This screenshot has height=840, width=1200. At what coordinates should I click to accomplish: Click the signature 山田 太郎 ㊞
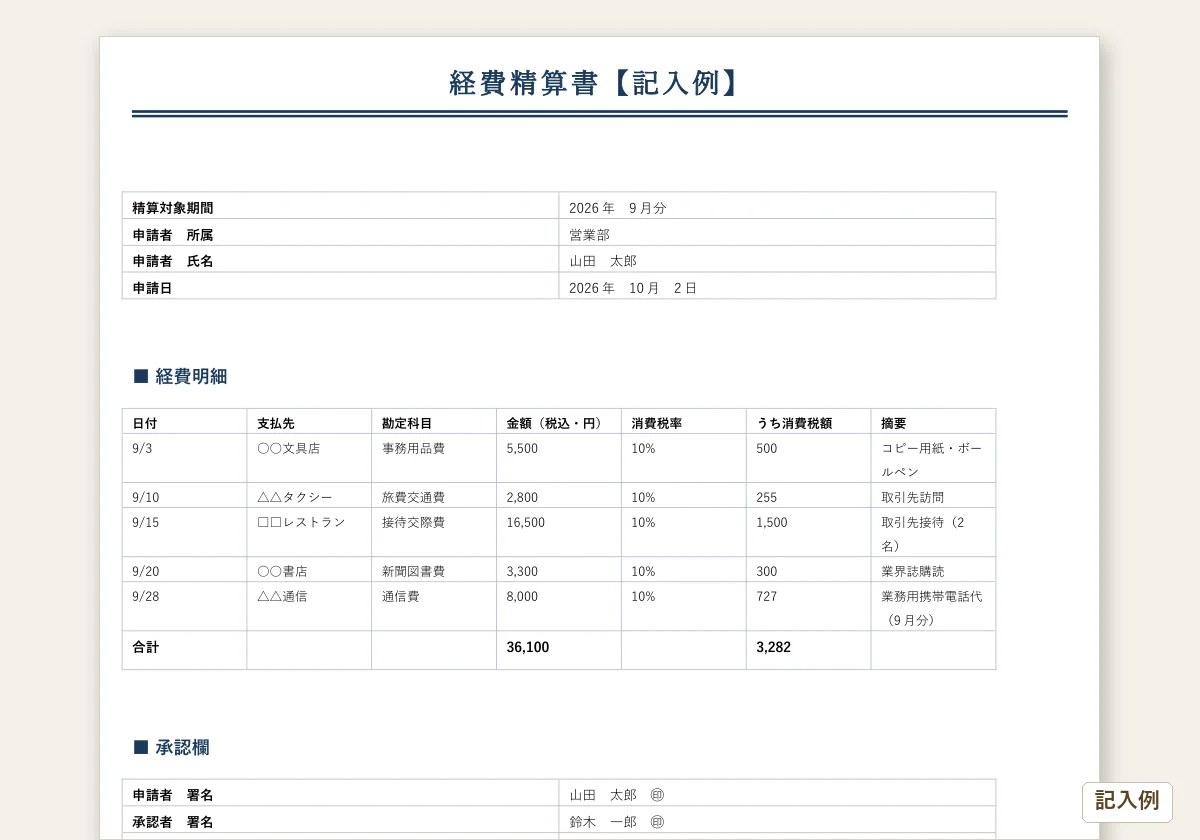[x=617, y=795]
